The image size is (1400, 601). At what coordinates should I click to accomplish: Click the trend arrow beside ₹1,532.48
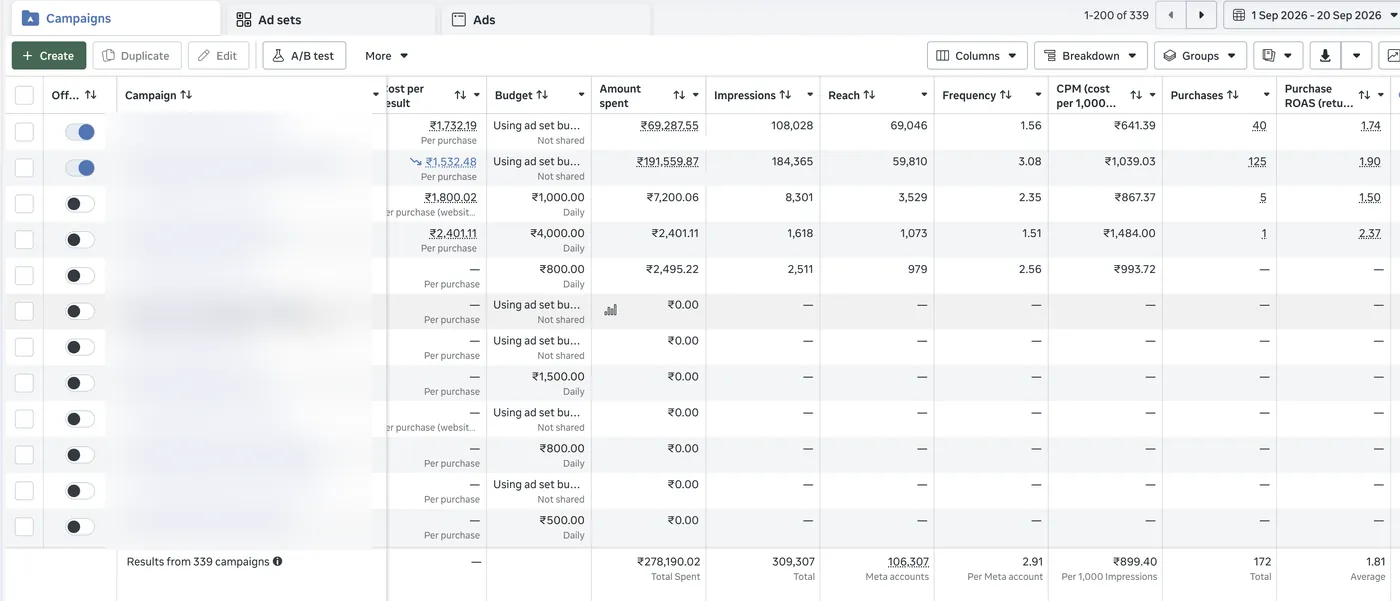click(x=416, y=161)
